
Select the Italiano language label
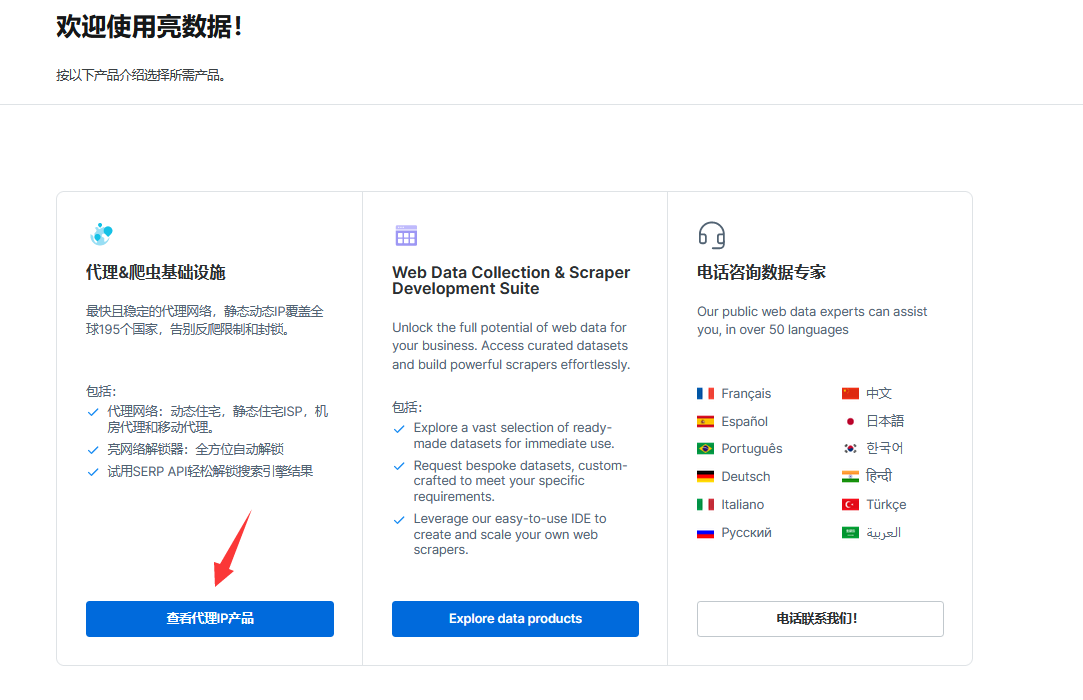[742, 504]
